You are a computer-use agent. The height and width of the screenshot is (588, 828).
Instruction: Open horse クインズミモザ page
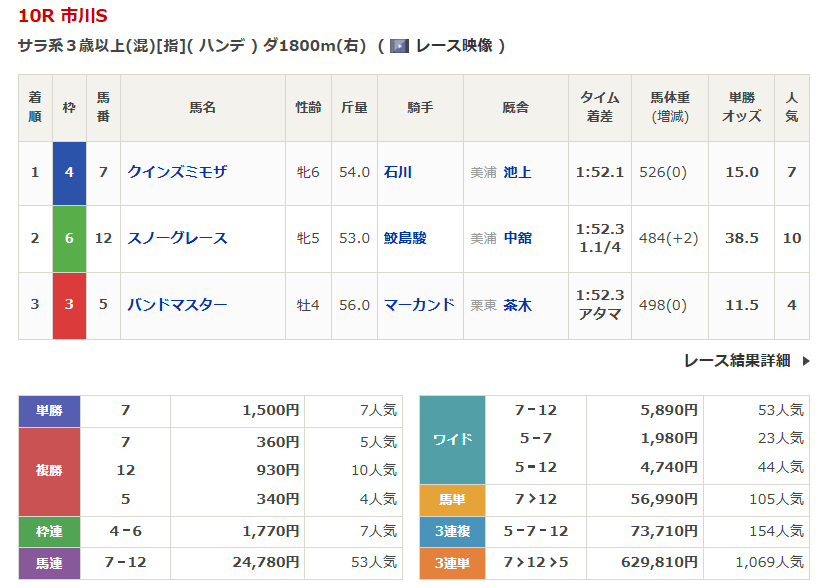point(177,172)
